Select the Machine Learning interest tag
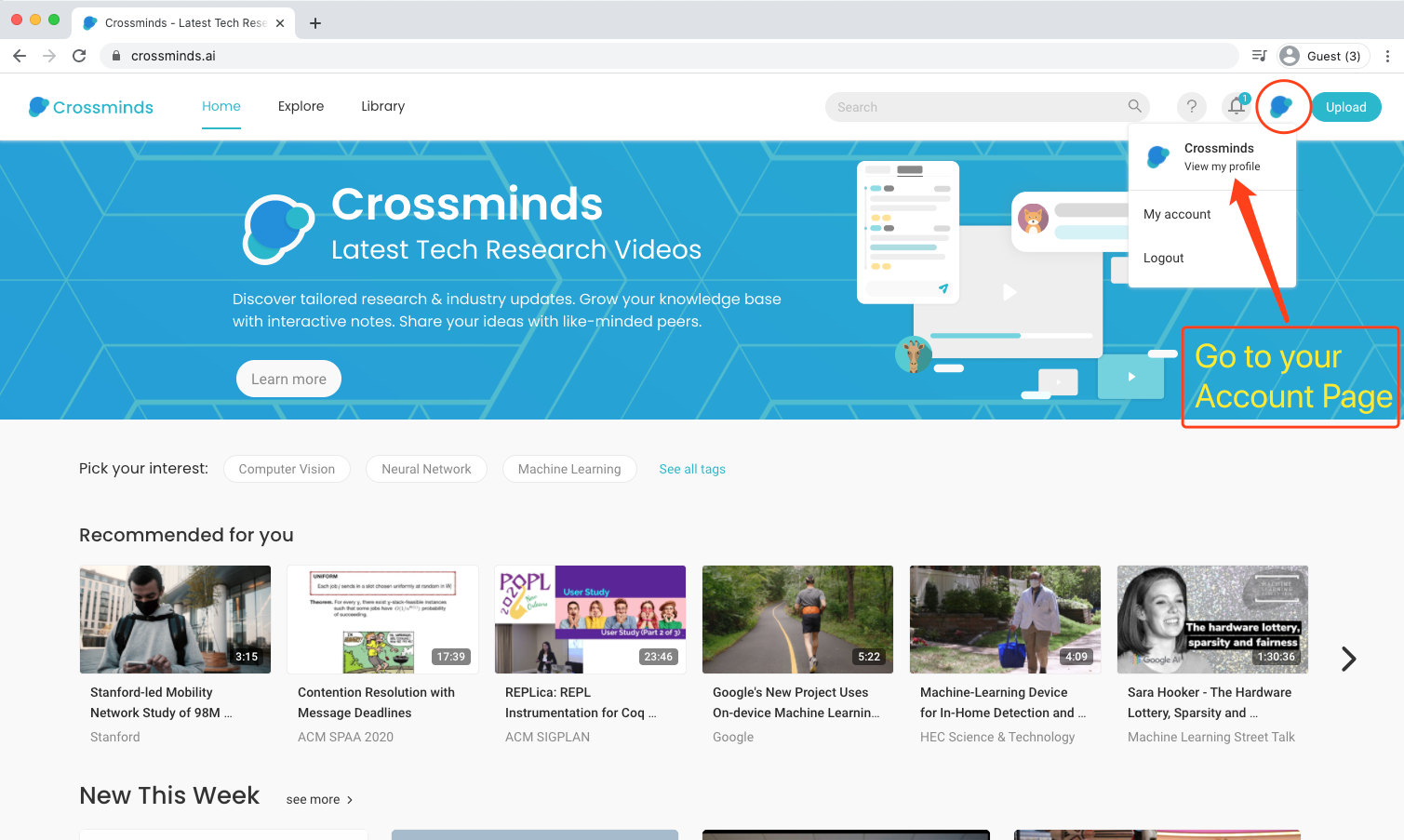 click(x=569, y=469)
